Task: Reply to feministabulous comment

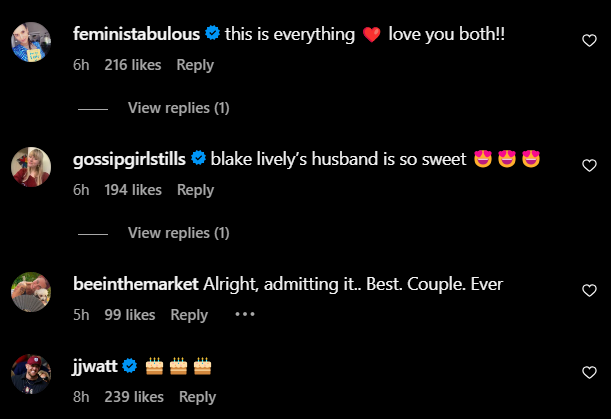Action: click(195, 65)
